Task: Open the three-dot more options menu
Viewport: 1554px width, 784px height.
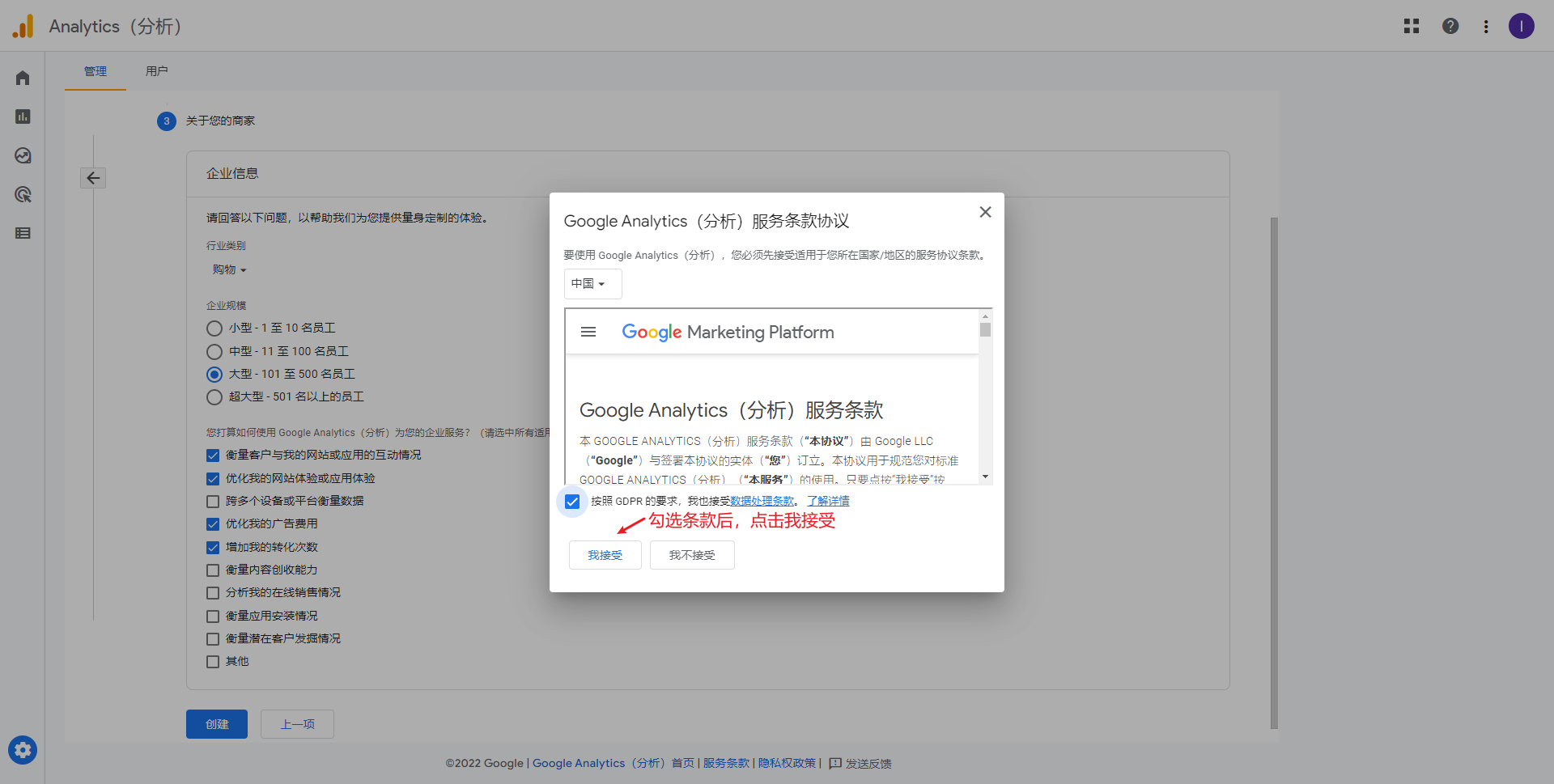Action: coord(1486,26)
